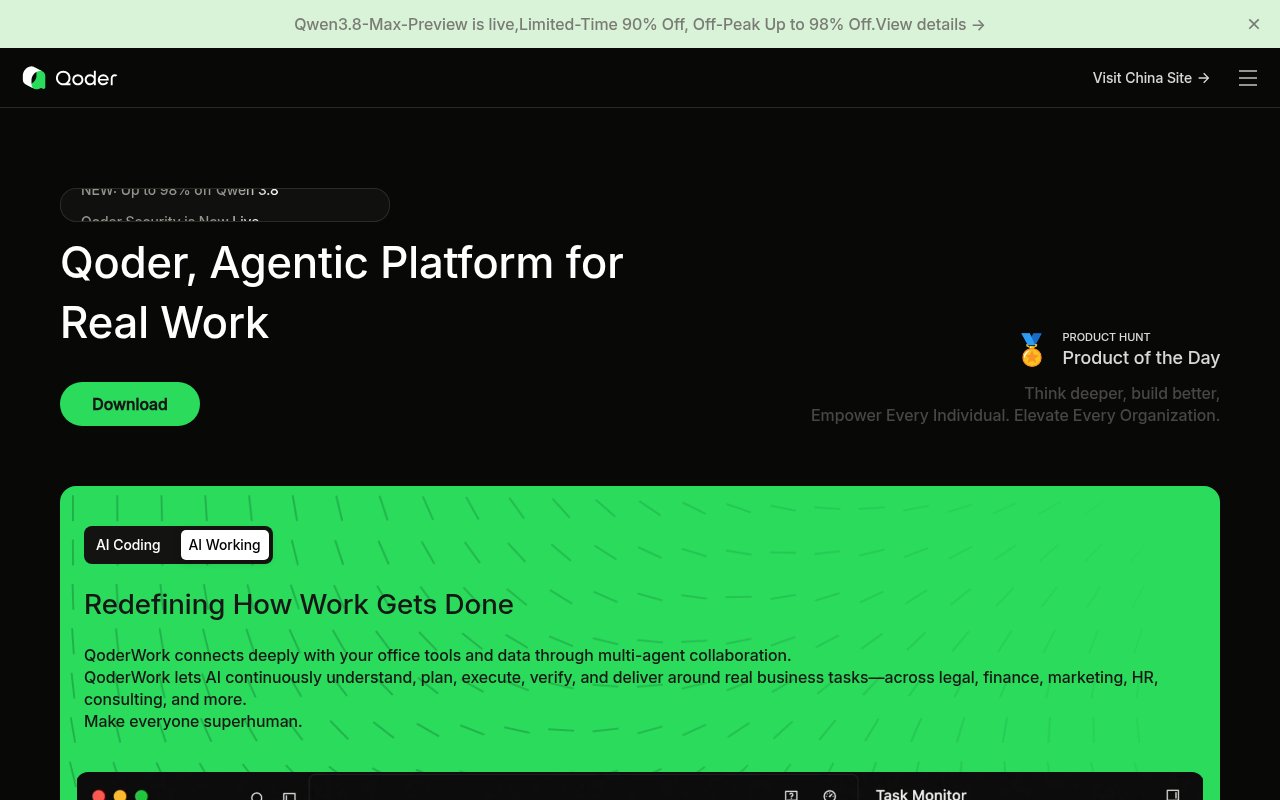Click the Qoder logo
The width and height of the screenshot is (1280, 800).
(70, 78)
